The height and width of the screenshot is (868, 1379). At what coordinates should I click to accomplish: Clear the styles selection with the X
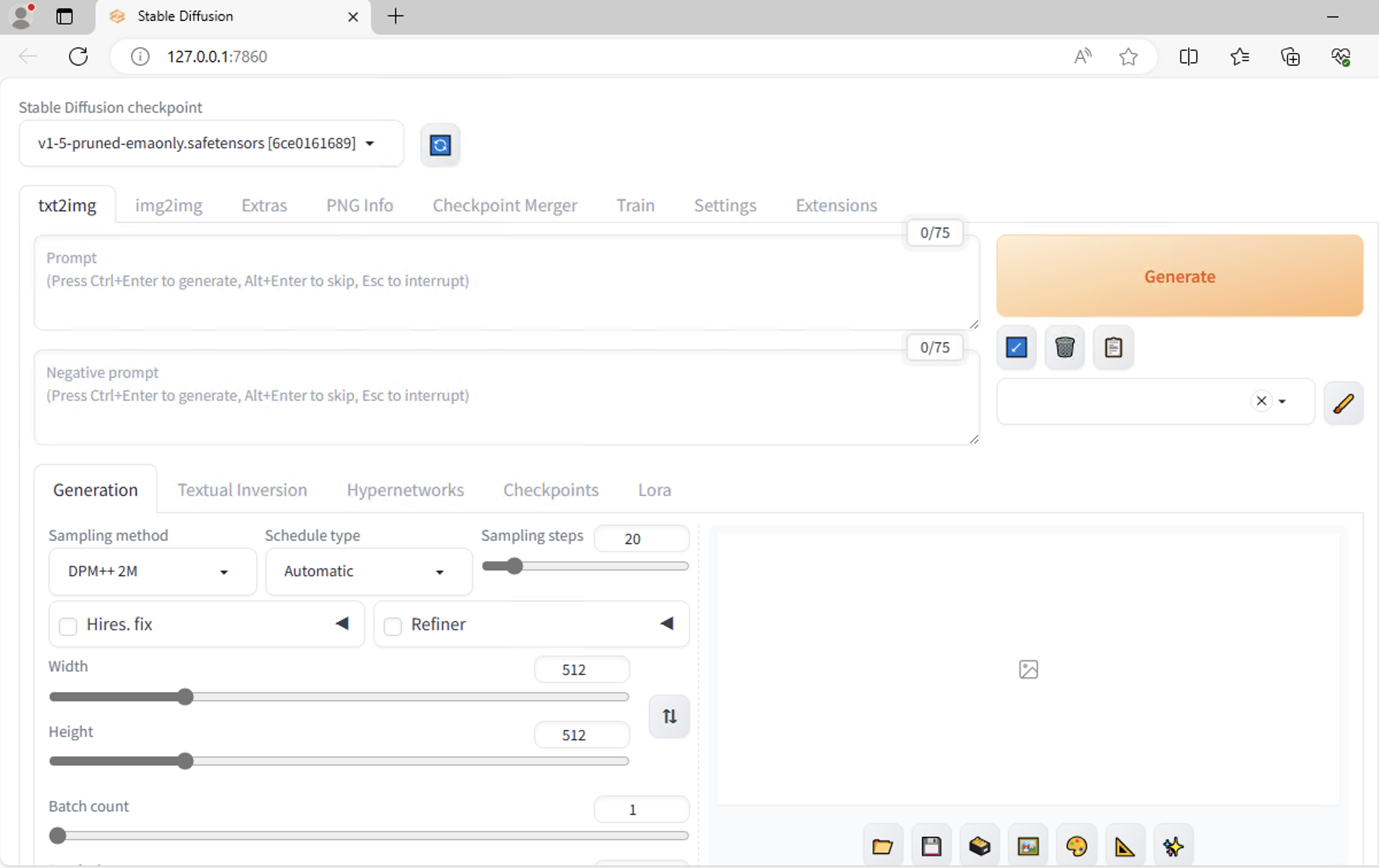pos(1261,401)
